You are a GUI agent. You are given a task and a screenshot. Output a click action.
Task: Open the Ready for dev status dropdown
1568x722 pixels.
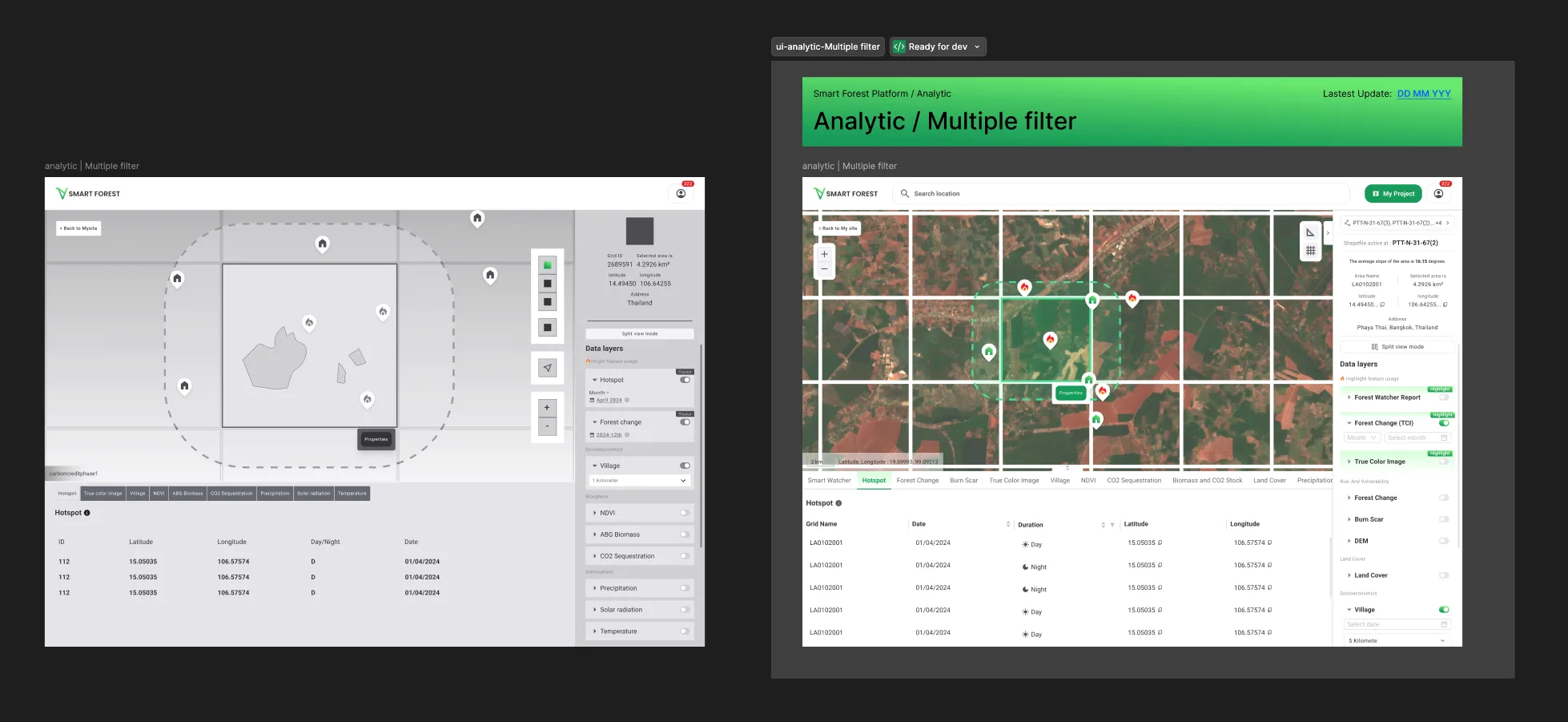pyautogui.click(x=938, y=46)
